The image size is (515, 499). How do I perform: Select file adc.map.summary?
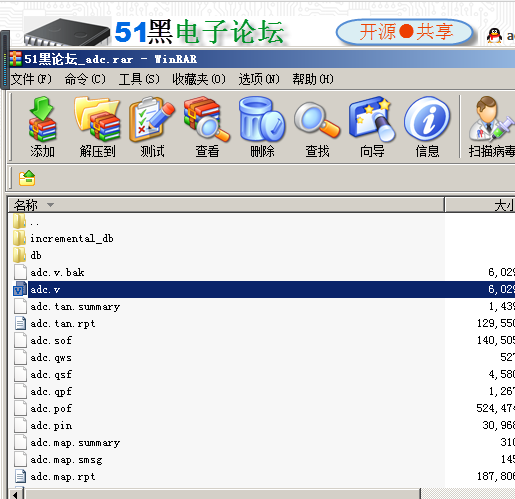click(75, 442)
